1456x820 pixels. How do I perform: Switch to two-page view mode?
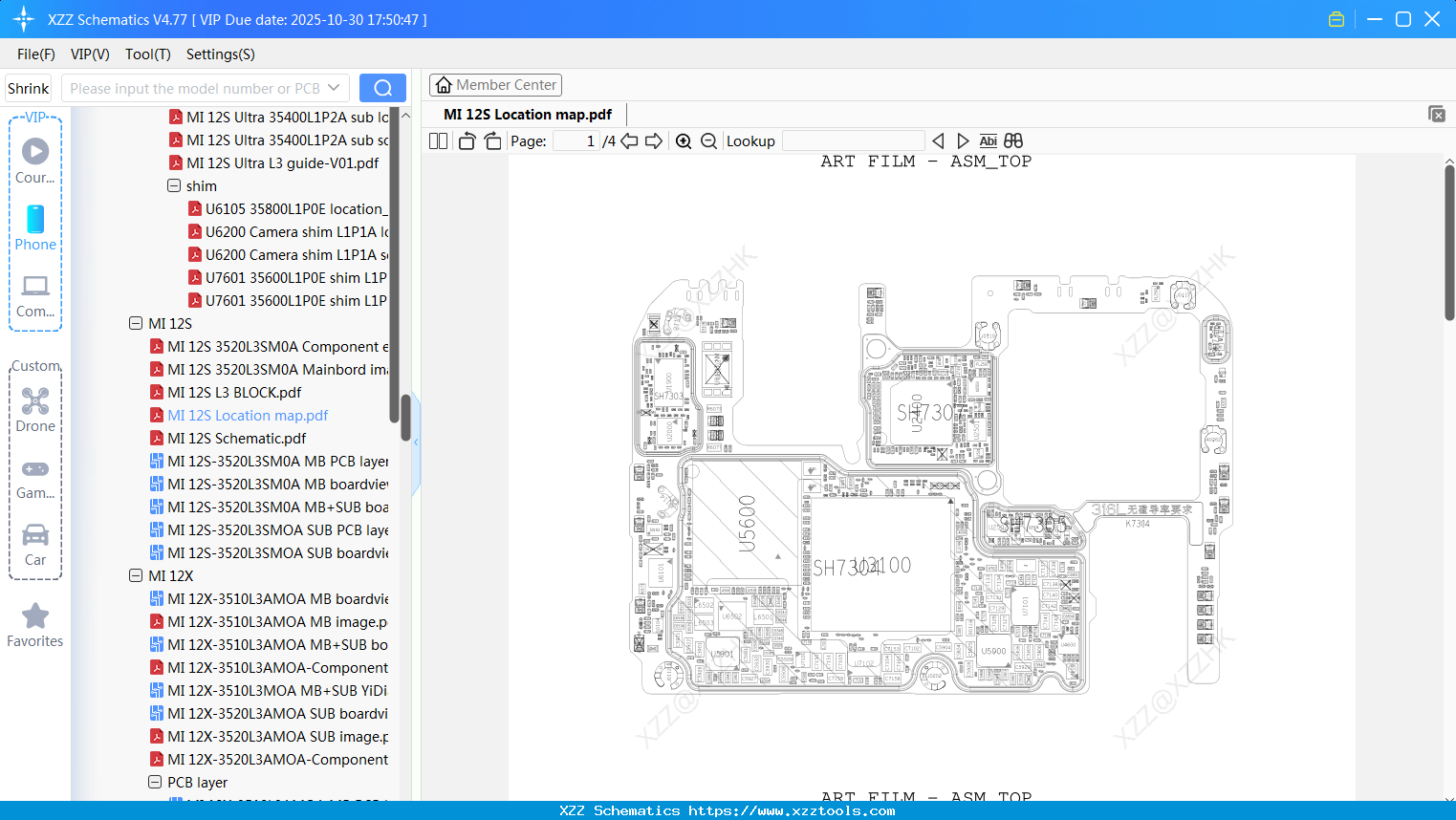pos(437,140)
